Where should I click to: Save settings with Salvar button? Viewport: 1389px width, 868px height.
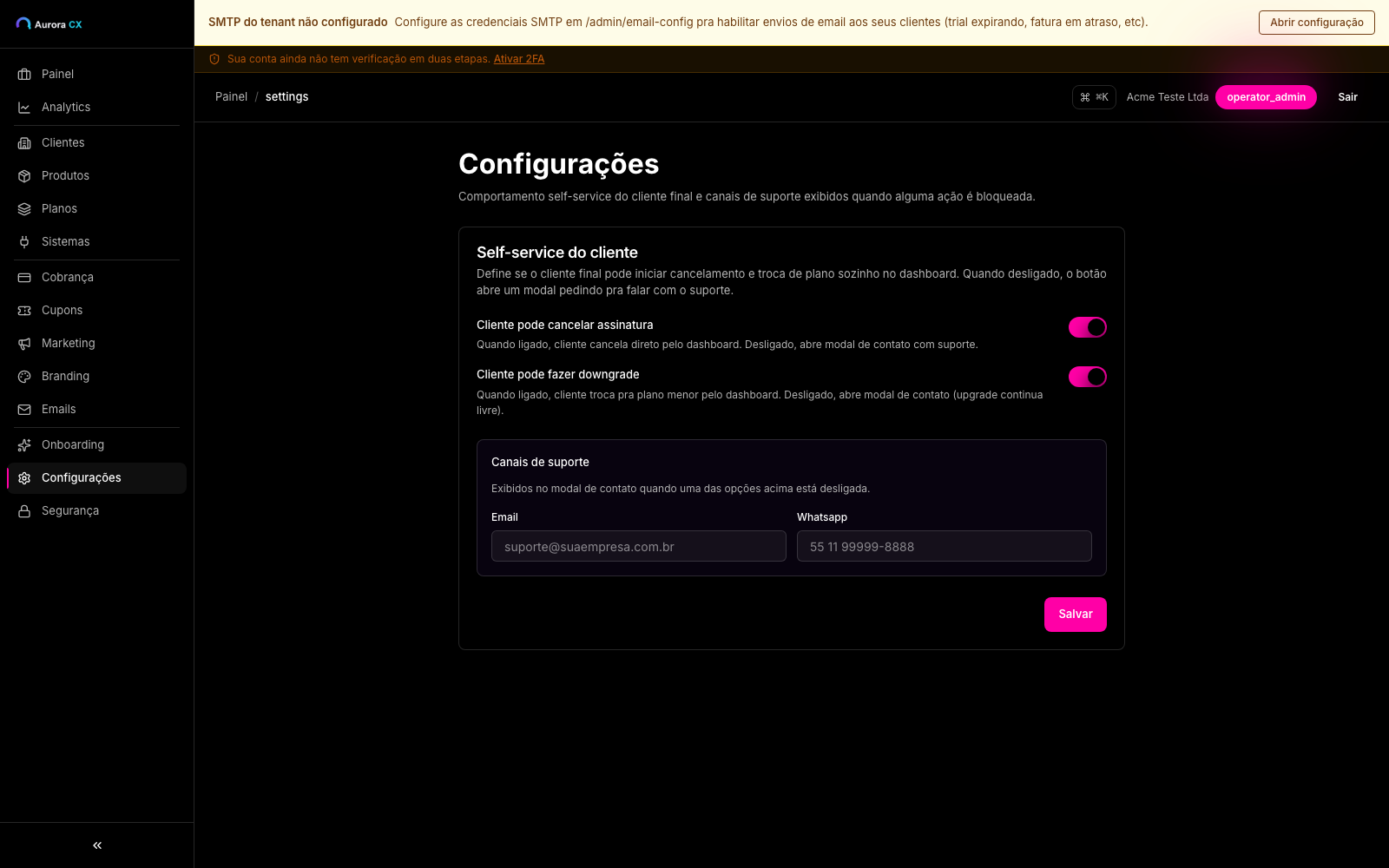(1076, 615)
